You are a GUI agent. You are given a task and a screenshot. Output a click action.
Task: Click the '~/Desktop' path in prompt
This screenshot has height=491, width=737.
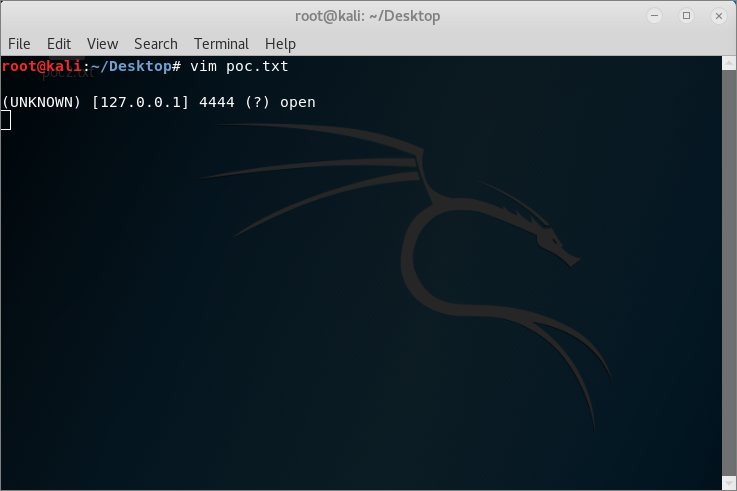coord(131,66)
